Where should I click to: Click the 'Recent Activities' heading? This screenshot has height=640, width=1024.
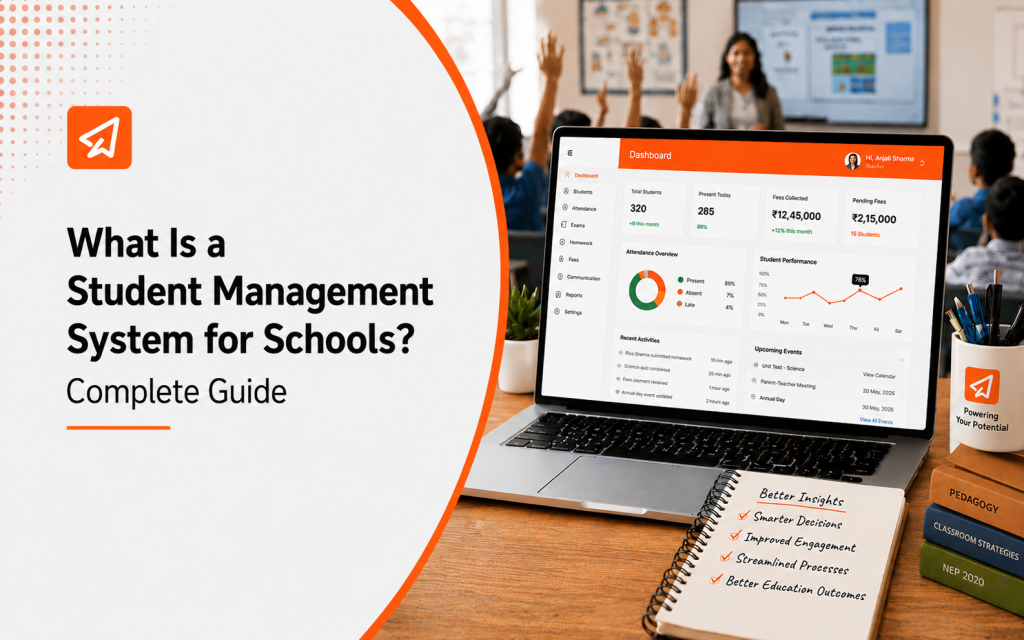click(639, 339)
